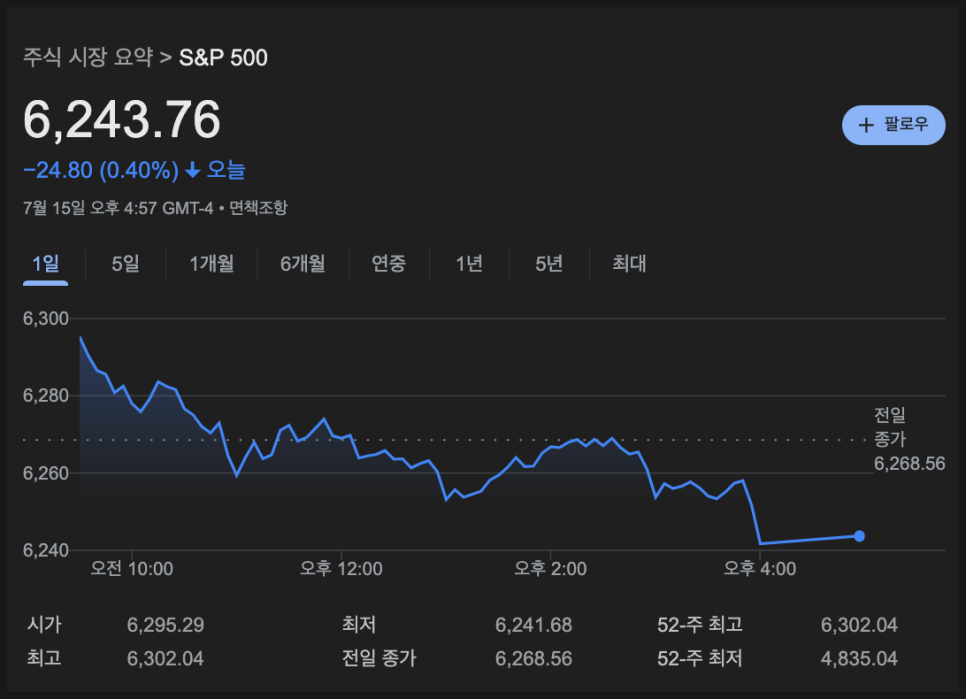
Task: Click the 오후 2:00 axis label
Action: click(x=550, y=568)
